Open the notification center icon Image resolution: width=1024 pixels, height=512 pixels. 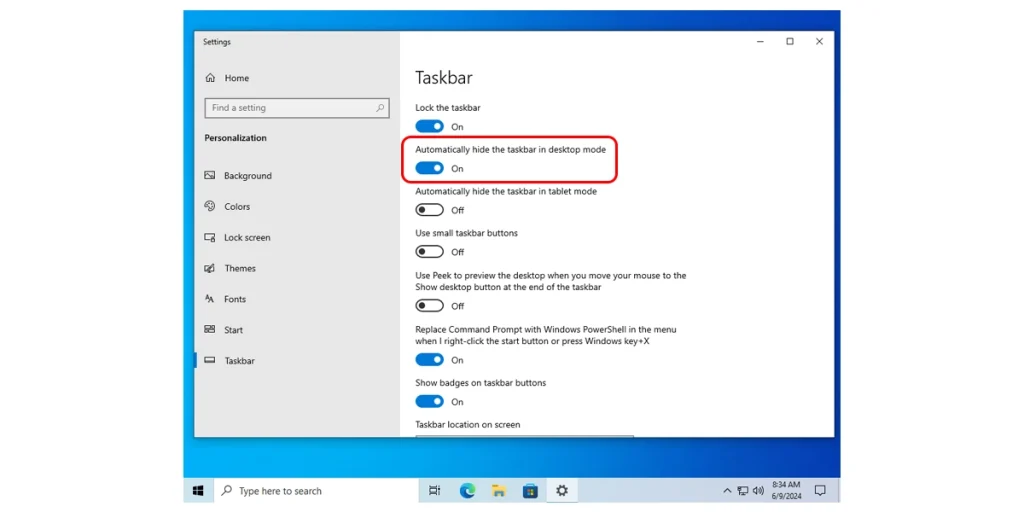(x=820, y=490)
